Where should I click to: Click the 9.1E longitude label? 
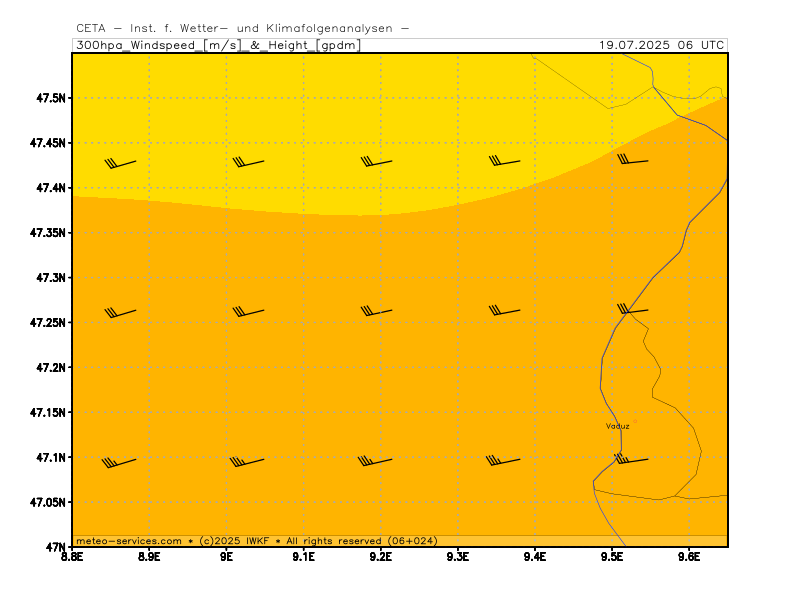(x=304, y=556)
